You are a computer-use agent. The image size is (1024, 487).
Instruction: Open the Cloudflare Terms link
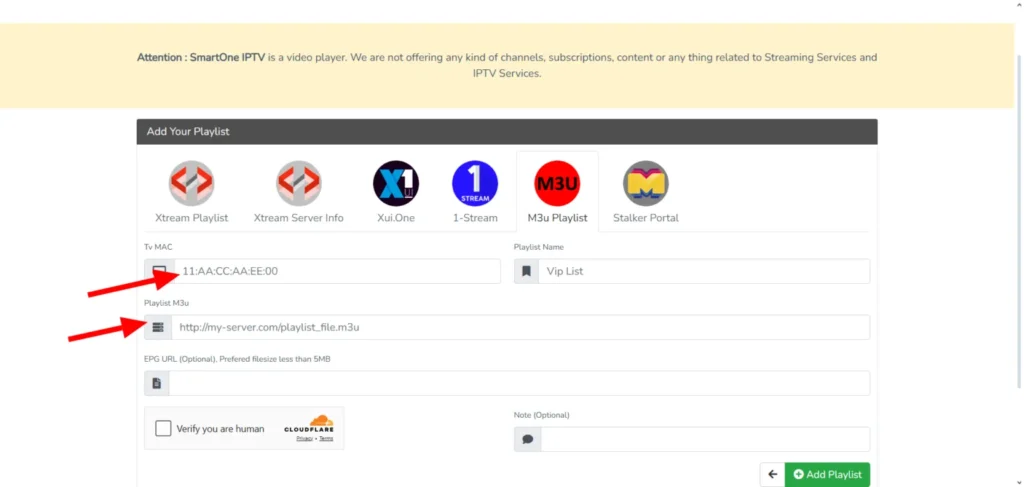[326, 439]
